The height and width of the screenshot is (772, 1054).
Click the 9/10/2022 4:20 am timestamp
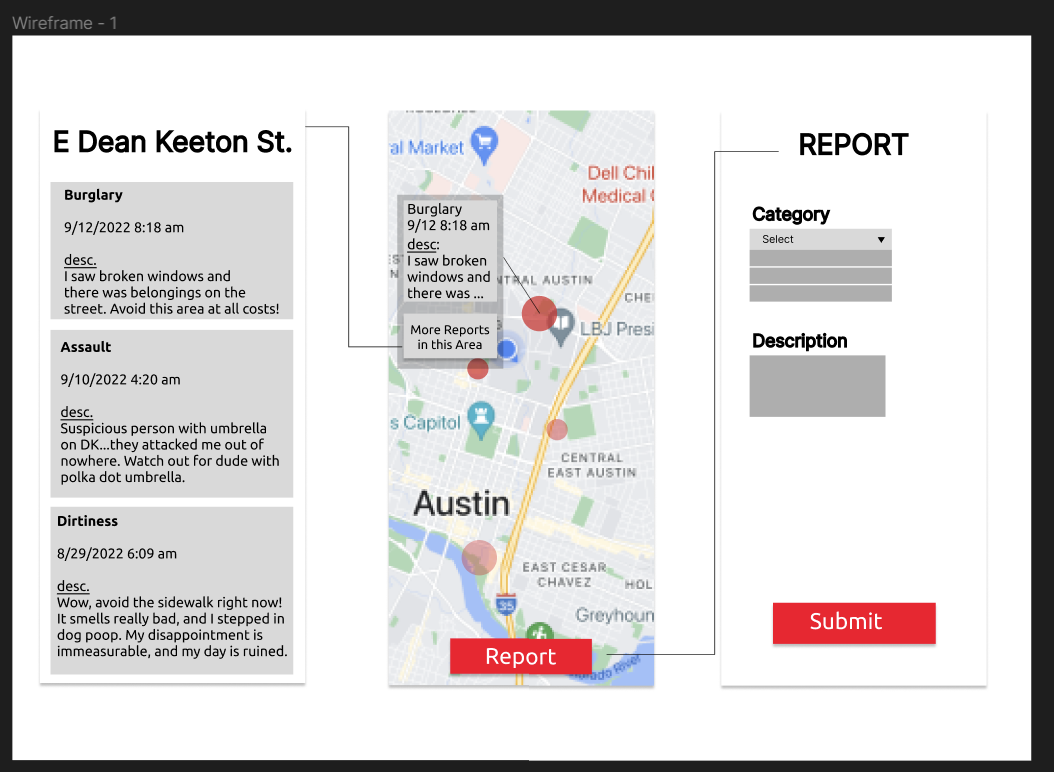tap(120, 379)
